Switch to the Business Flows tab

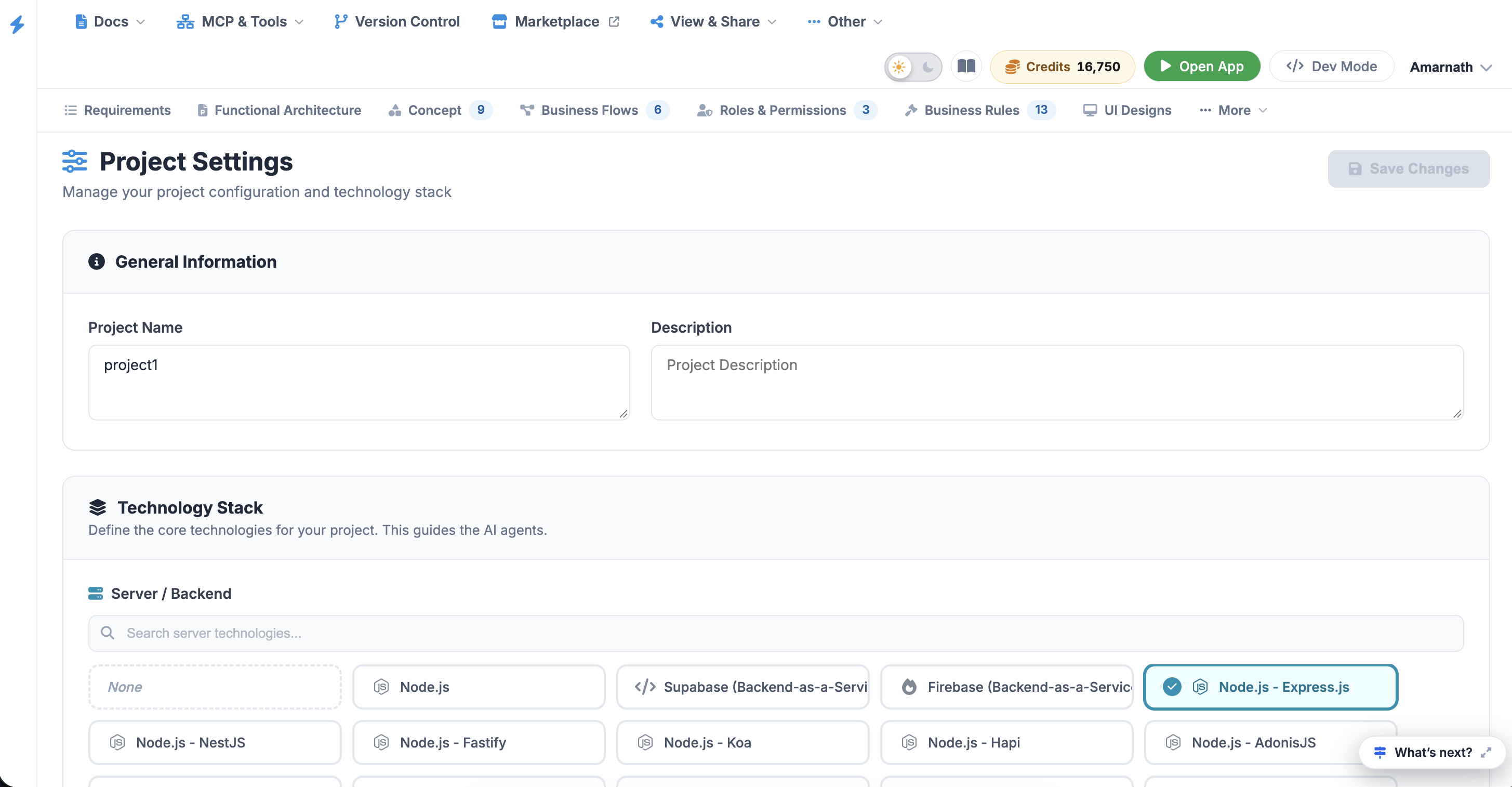coord(594,110)
